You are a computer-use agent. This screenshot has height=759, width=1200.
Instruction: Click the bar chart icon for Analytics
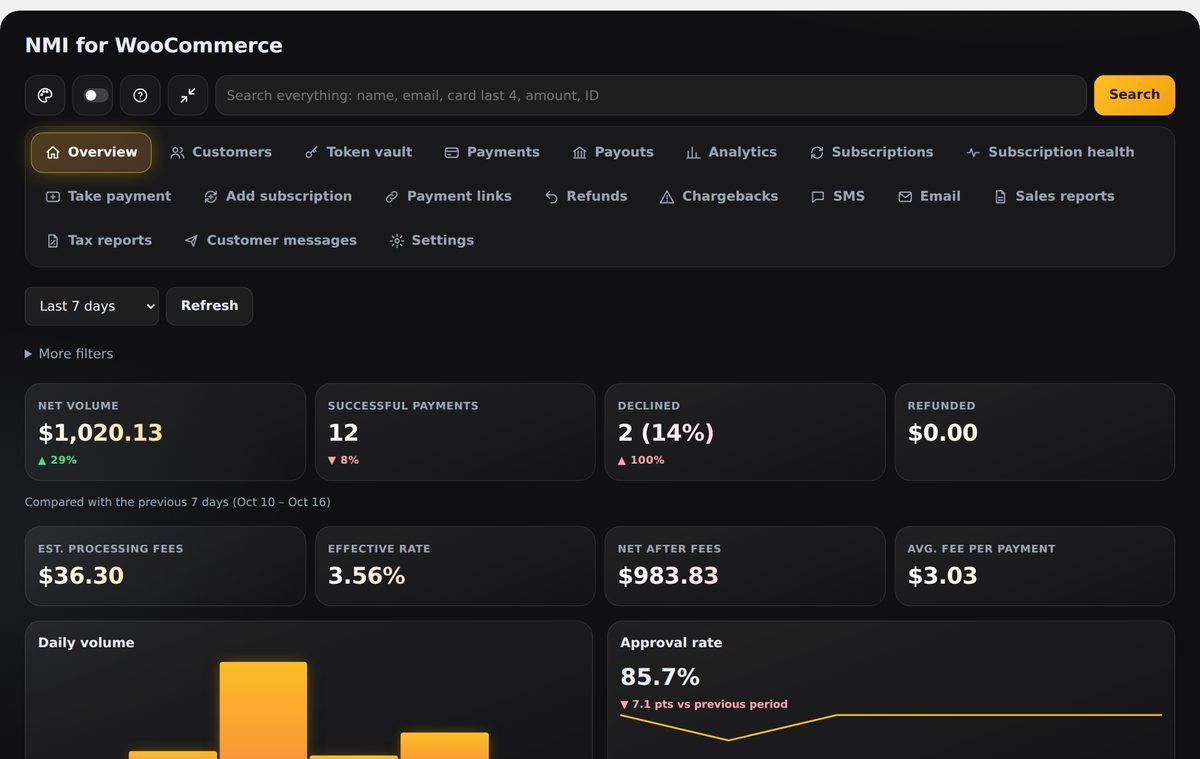pyautogui.click(x=693, y=153)
